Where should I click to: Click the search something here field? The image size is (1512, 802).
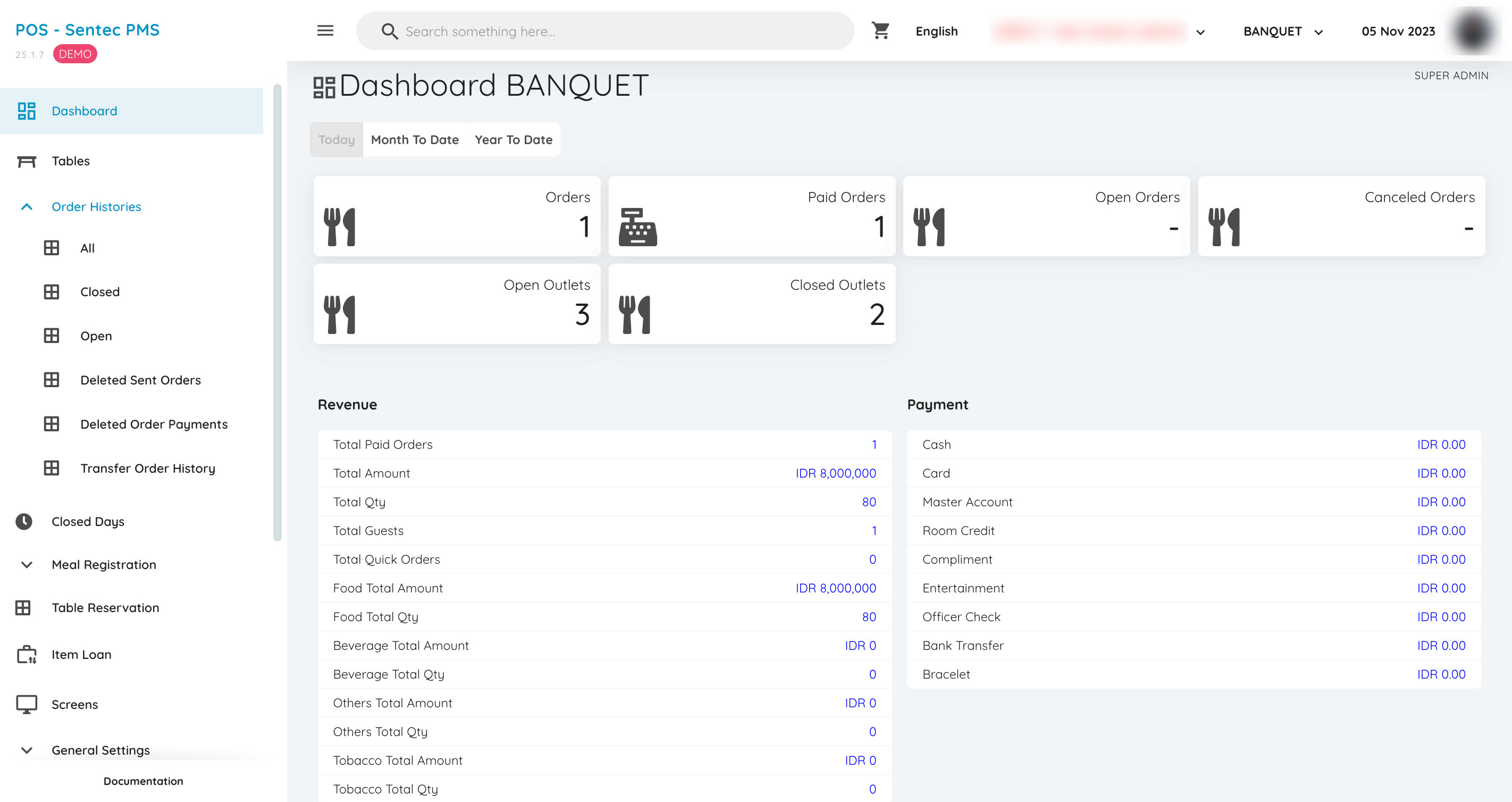[x=604, y=31]
